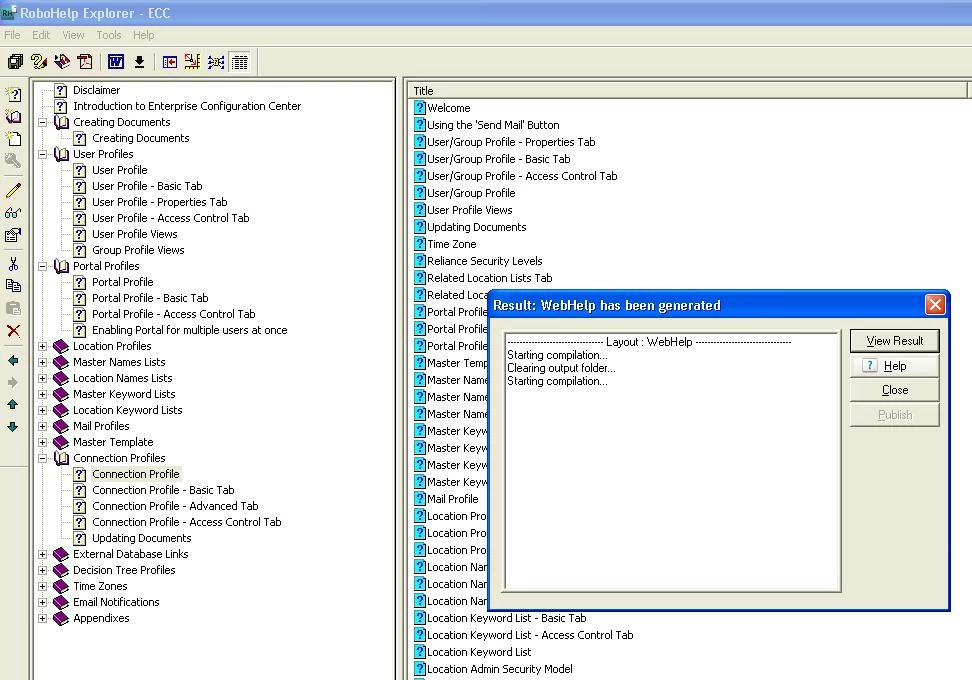This screenshot has width=972, height=680.
Task: Click the yellow pencil Edit icon
Action: point(13,190)
